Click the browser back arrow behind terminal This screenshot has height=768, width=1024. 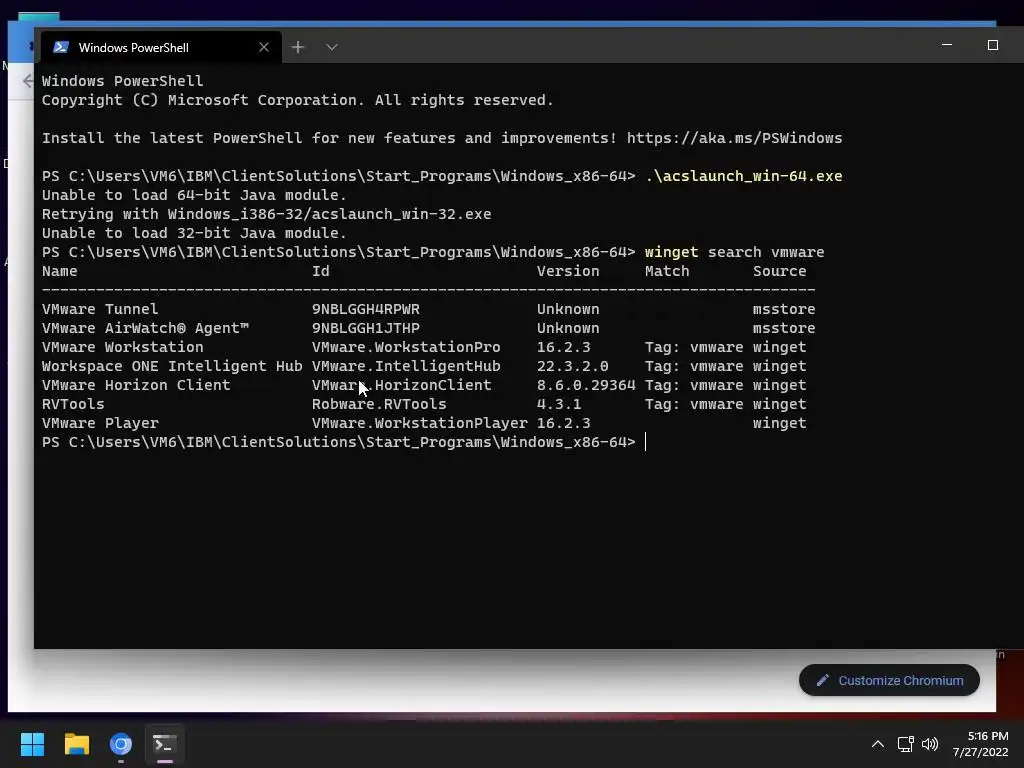[x=27, y=80]
